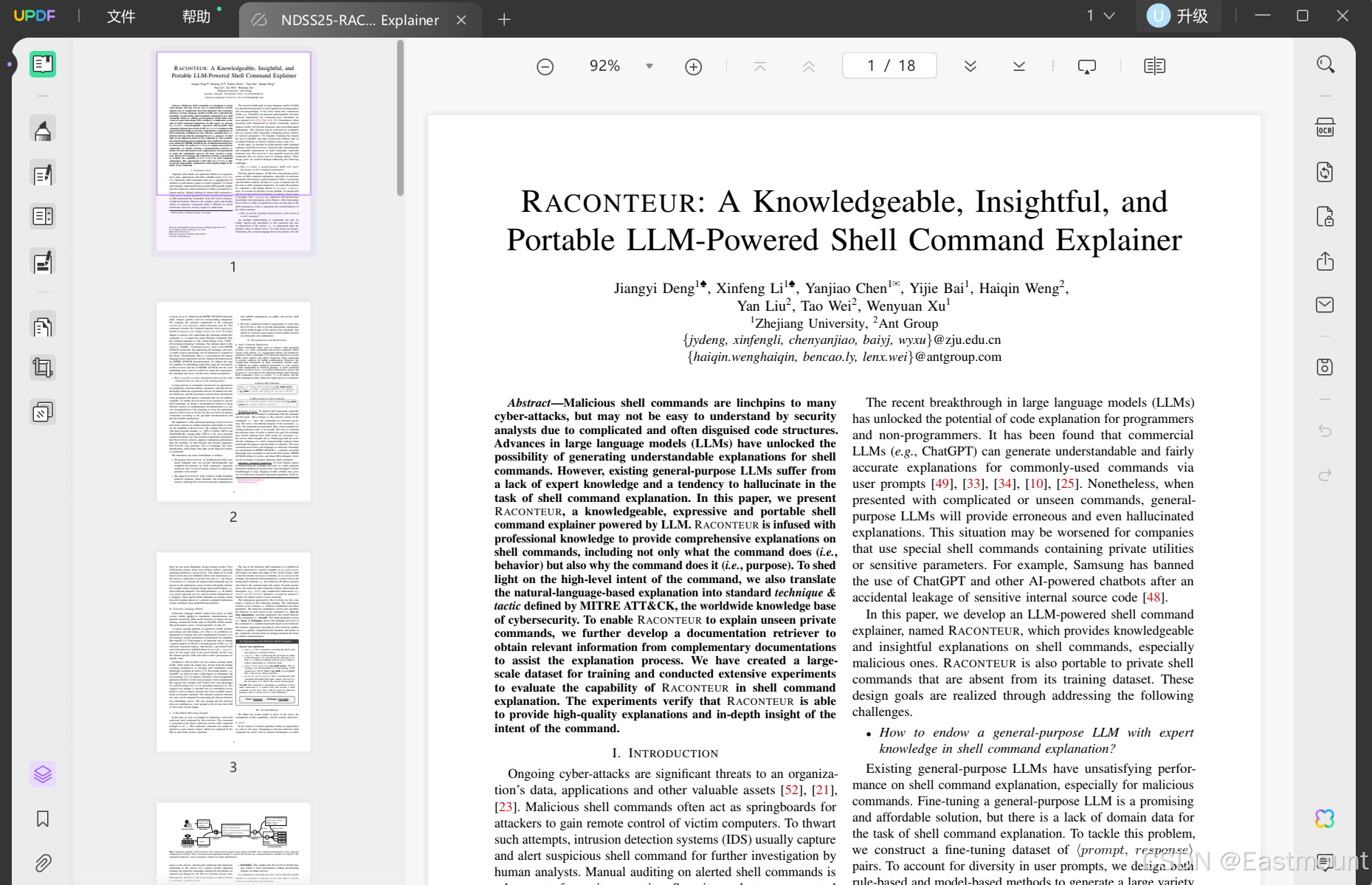1372x885 pixels.
Task: Click the I. INTRODUCTION section heading
Action: pos(665,753)
